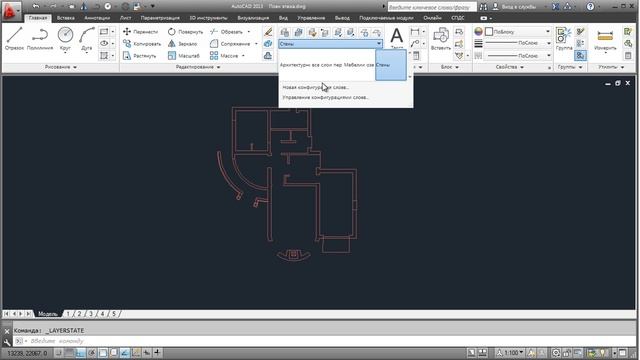
Task: Expand the Утилиты panel
Action: [611, 67]
